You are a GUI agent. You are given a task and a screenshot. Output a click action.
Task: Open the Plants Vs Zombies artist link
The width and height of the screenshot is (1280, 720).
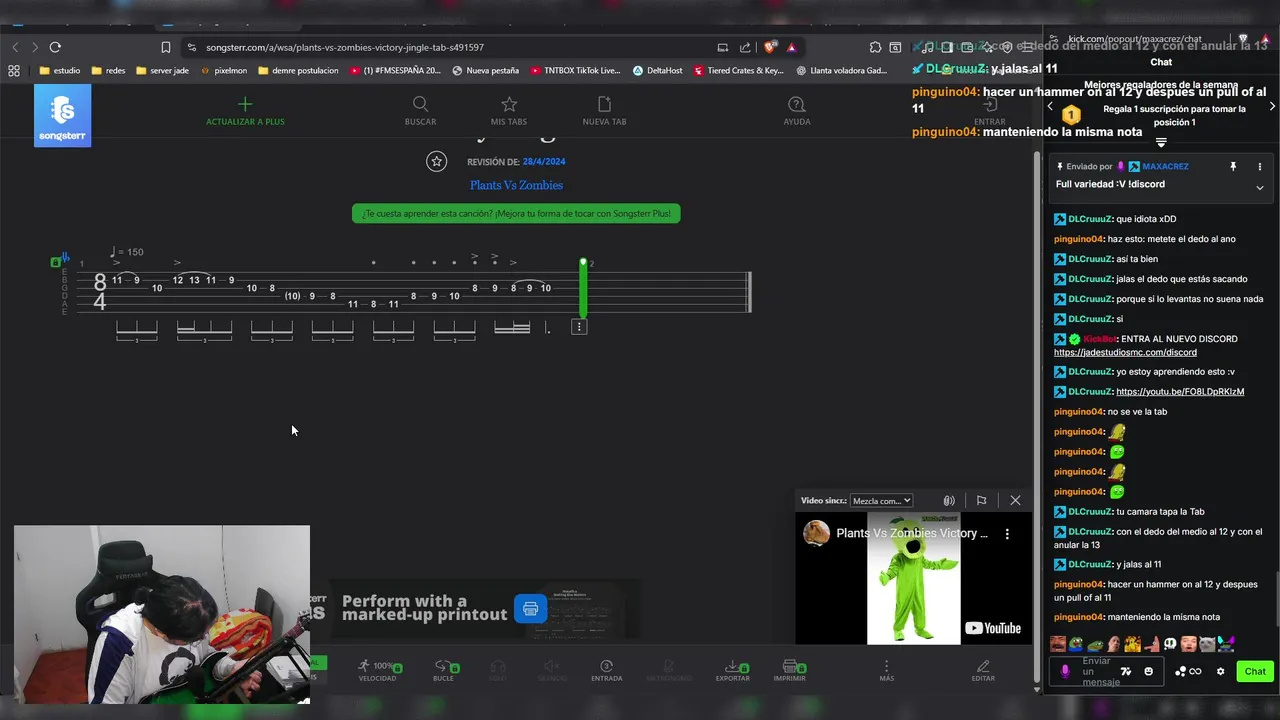pyautogui.click(x=516, y=185)
